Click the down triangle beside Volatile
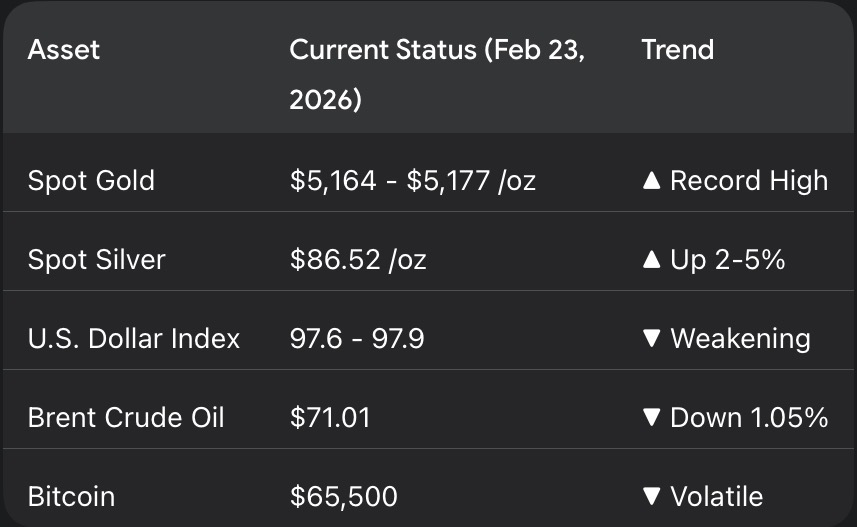This screenshot has width=857, height=527. (x=652, y=497)
